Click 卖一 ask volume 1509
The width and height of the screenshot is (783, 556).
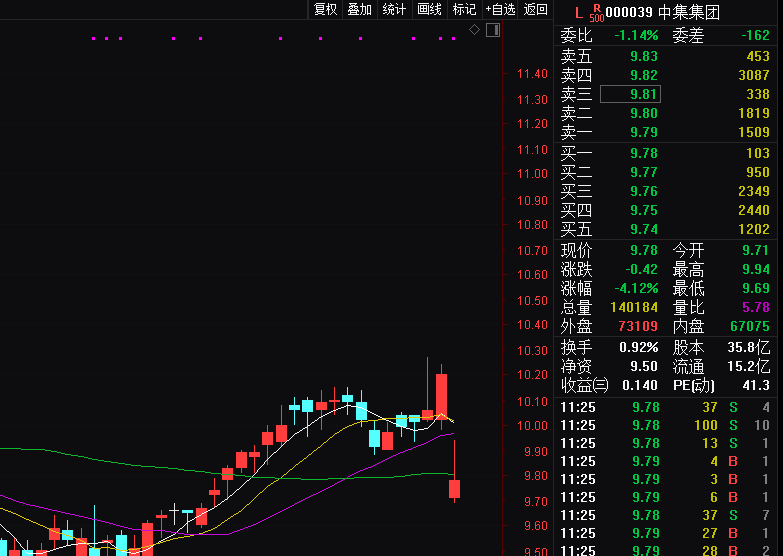pyautogui.click(x=754, y=132)
